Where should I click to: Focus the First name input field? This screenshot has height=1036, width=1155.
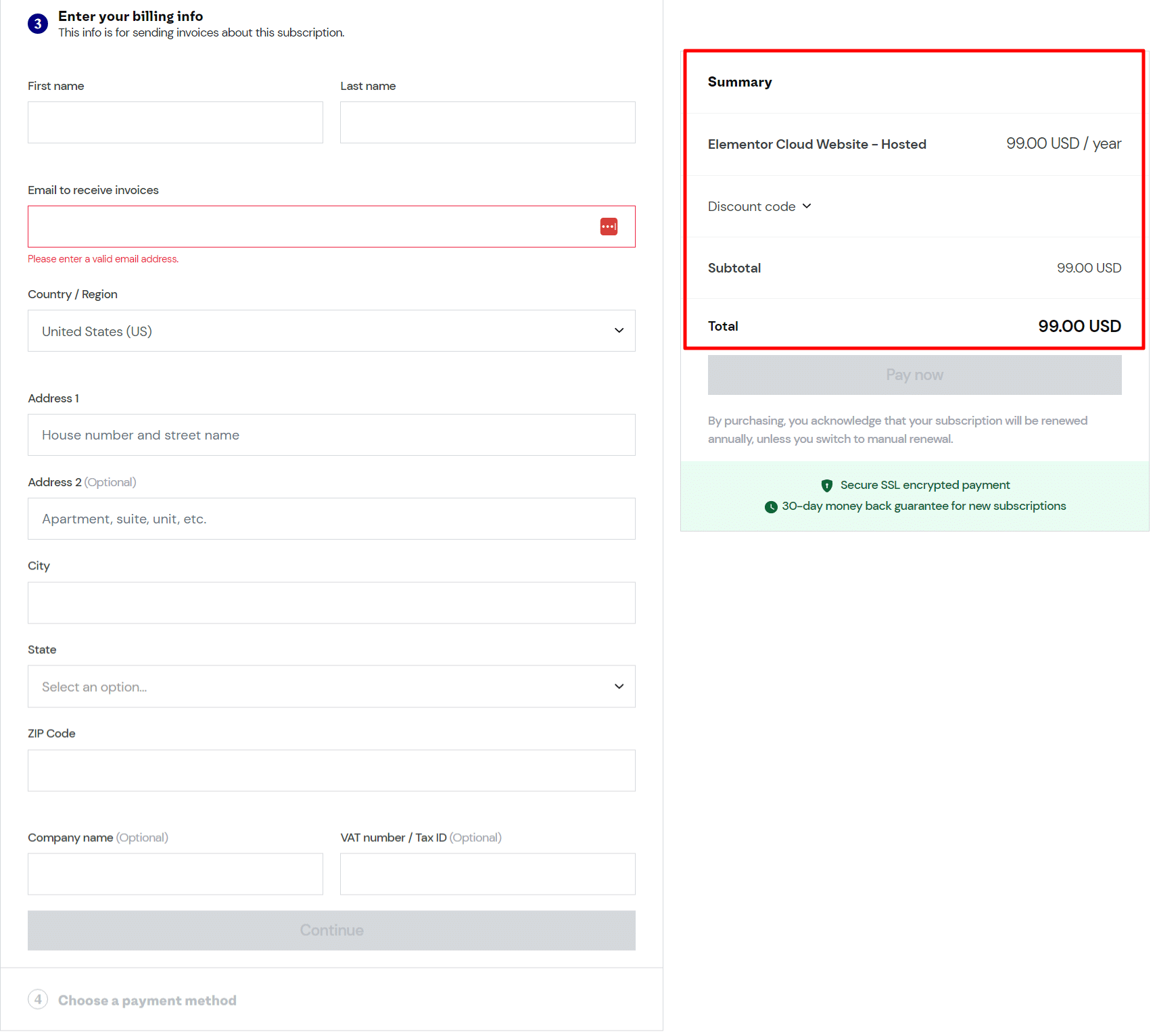pos(175,122)
